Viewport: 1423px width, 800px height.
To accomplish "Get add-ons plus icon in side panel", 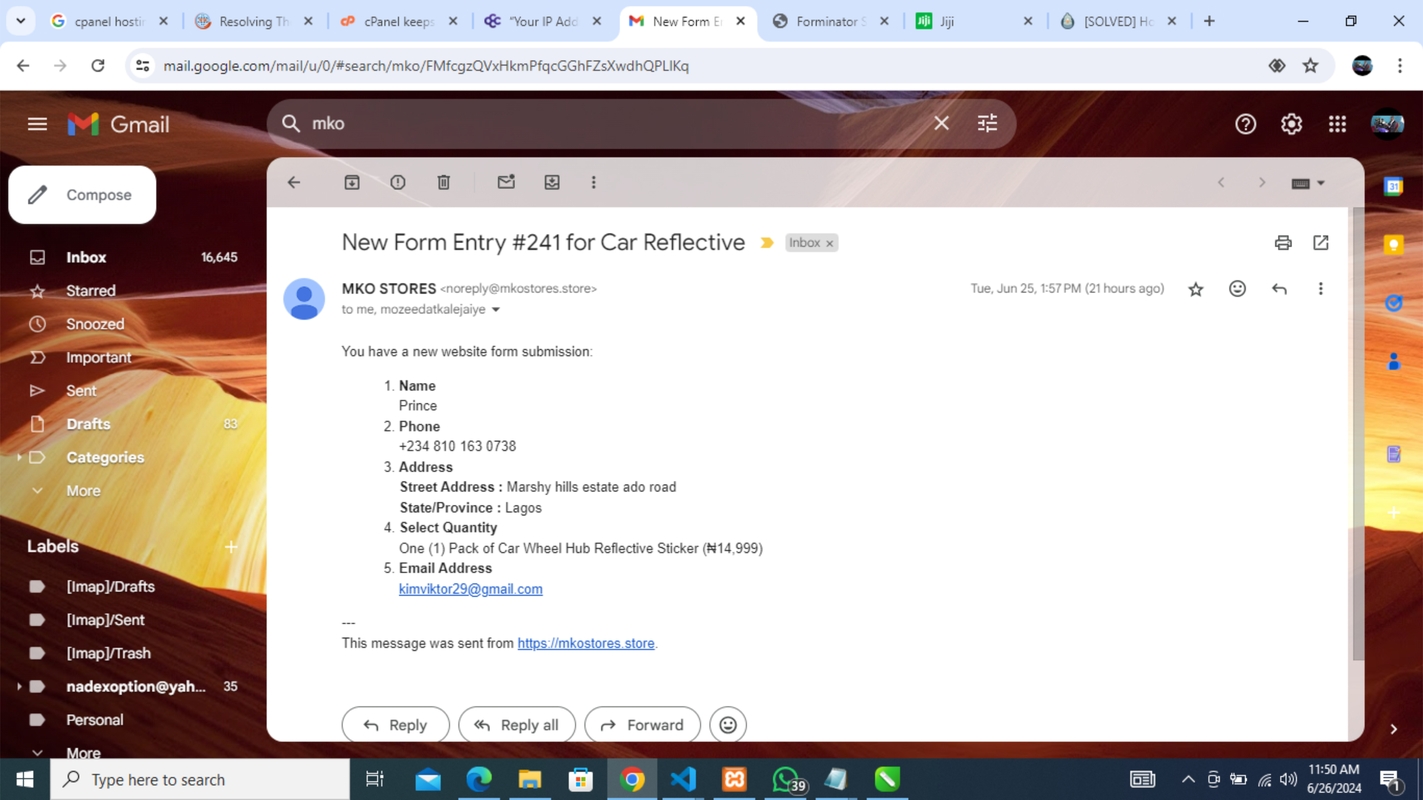I will pos(1394,512).
